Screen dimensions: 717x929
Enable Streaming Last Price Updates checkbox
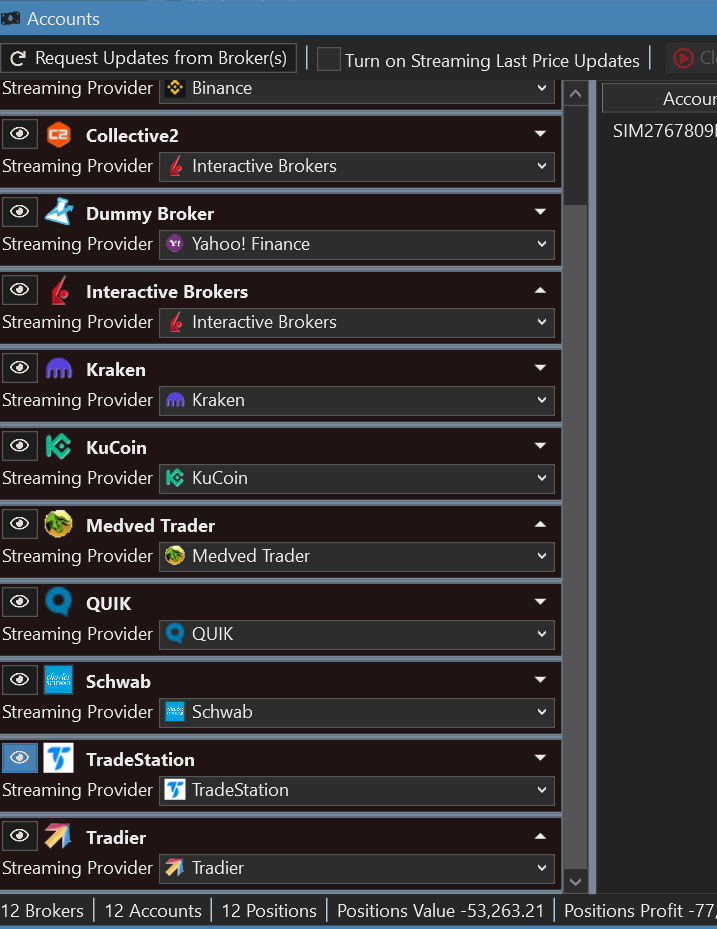pos(329,59)
